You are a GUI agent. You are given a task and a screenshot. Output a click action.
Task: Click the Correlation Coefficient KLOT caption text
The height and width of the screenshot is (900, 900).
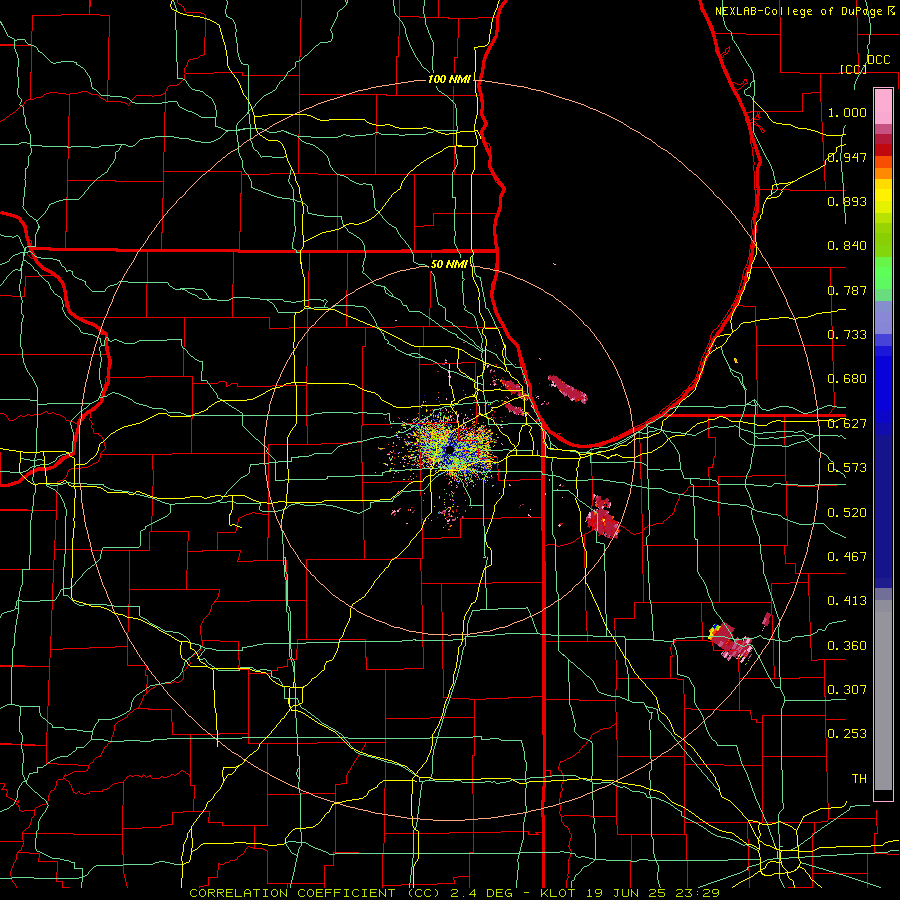tap(455, 893)
